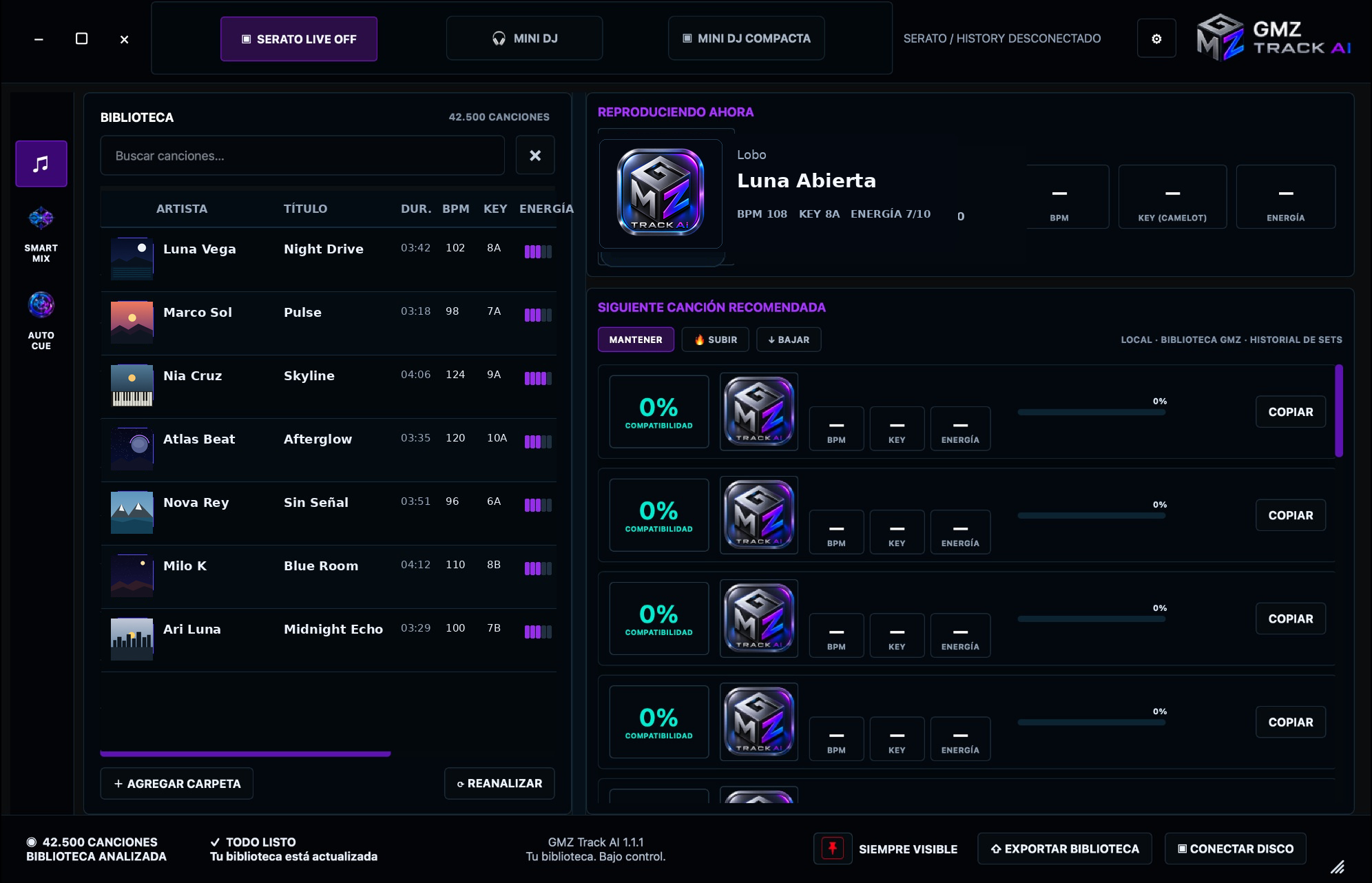Click the GMZ Track AI logo at top right
The width and height of the screenshot is (1372, 883).
tap(1274, 39)
